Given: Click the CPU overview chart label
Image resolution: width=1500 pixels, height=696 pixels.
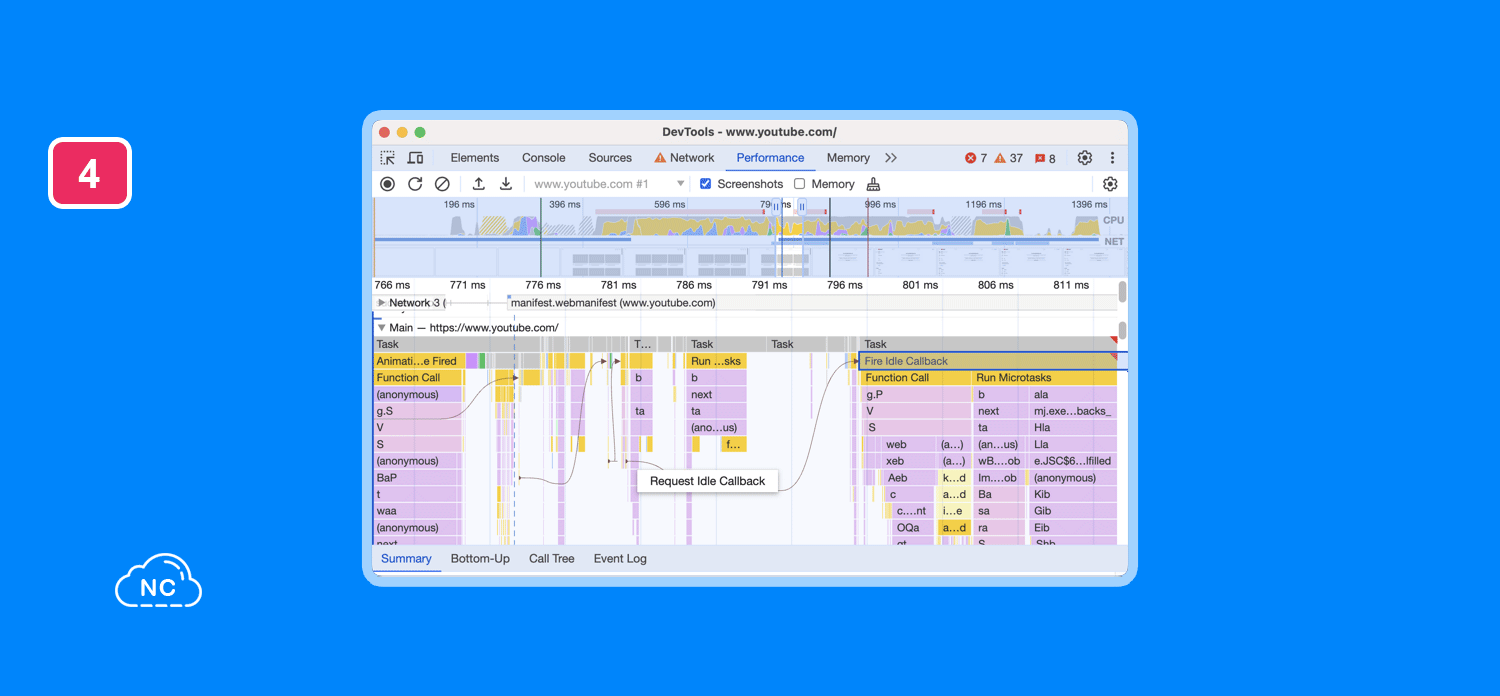Looking at the screenshot, I should 1113,220.
